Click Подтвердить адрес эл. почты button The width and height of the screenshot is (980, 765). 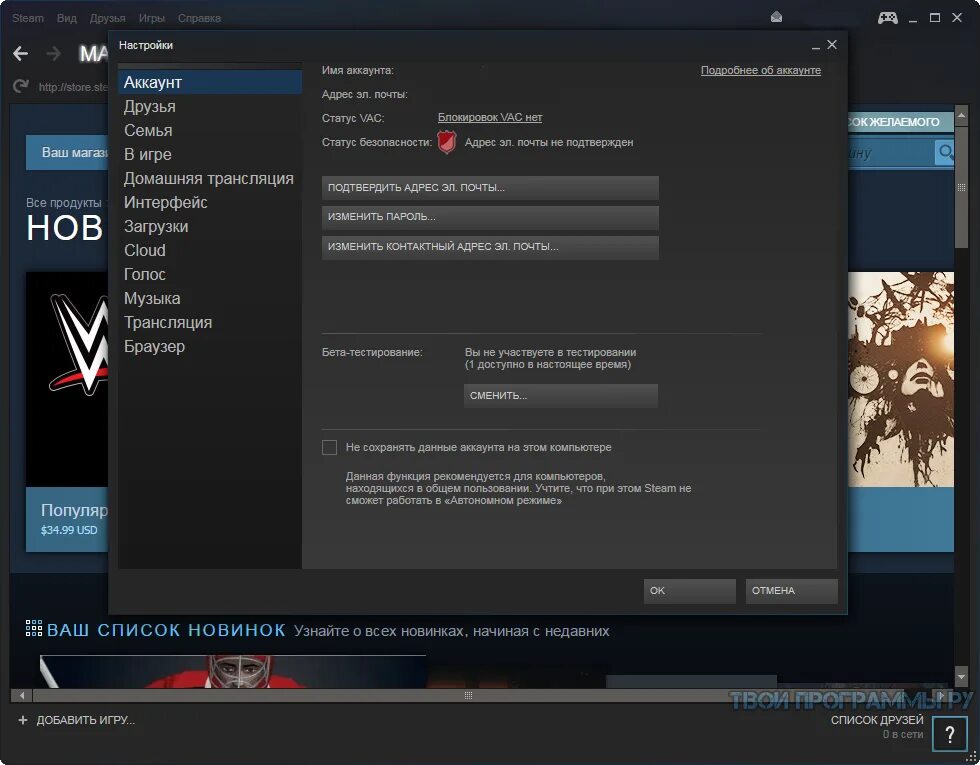point(490,188)
